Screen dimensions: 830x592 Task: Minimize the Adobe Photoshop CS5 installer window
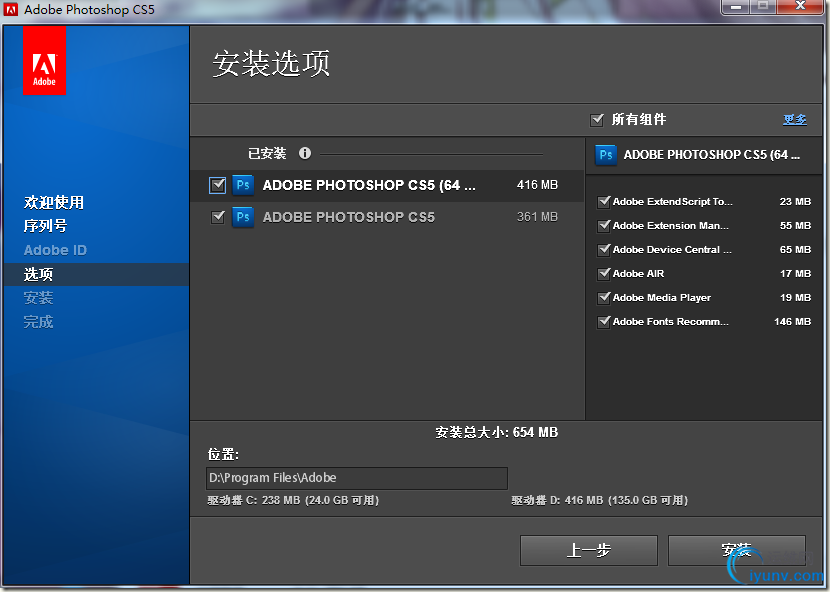coord(736,7)
